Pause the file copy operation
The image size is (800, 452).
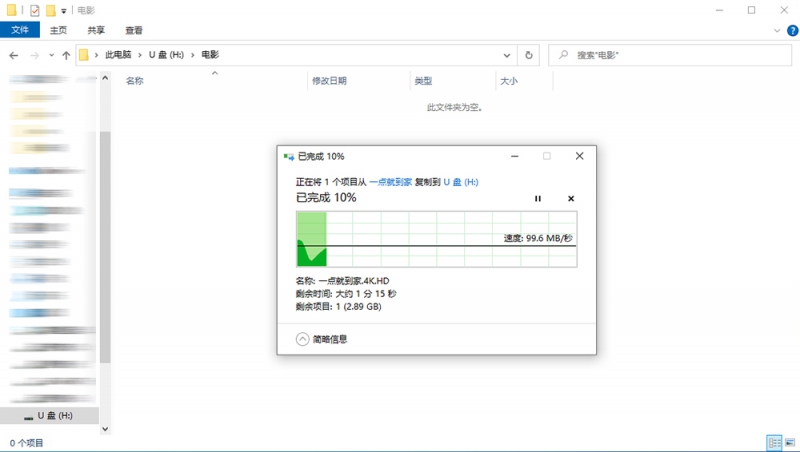pyautogui.click(x=538, y=198)
